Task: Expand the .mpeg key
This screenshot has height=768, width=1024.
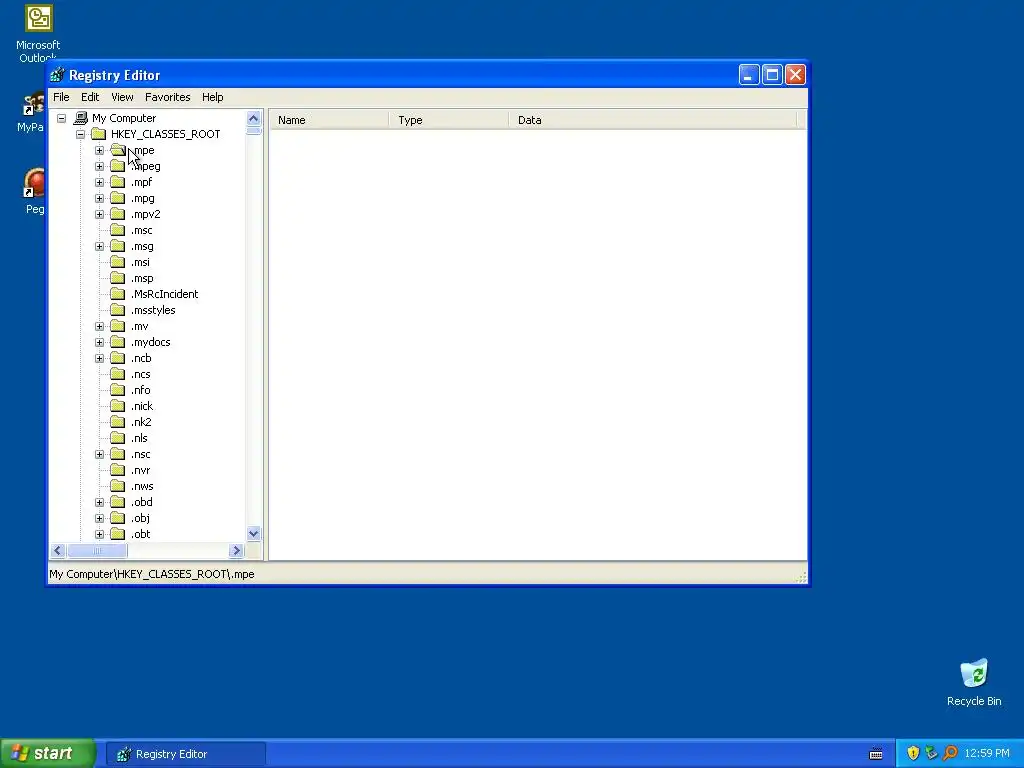Action: point(99,166)
